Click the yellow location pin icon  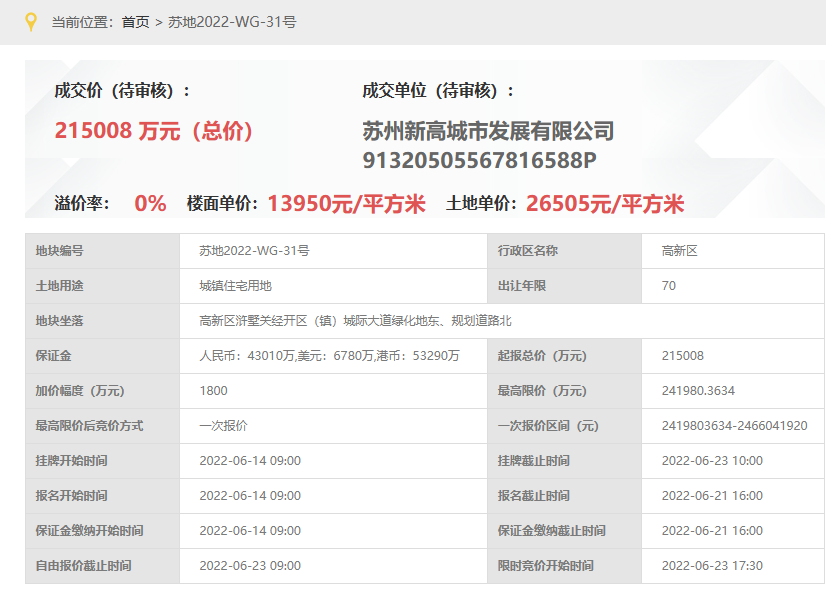tap(31, 22)
